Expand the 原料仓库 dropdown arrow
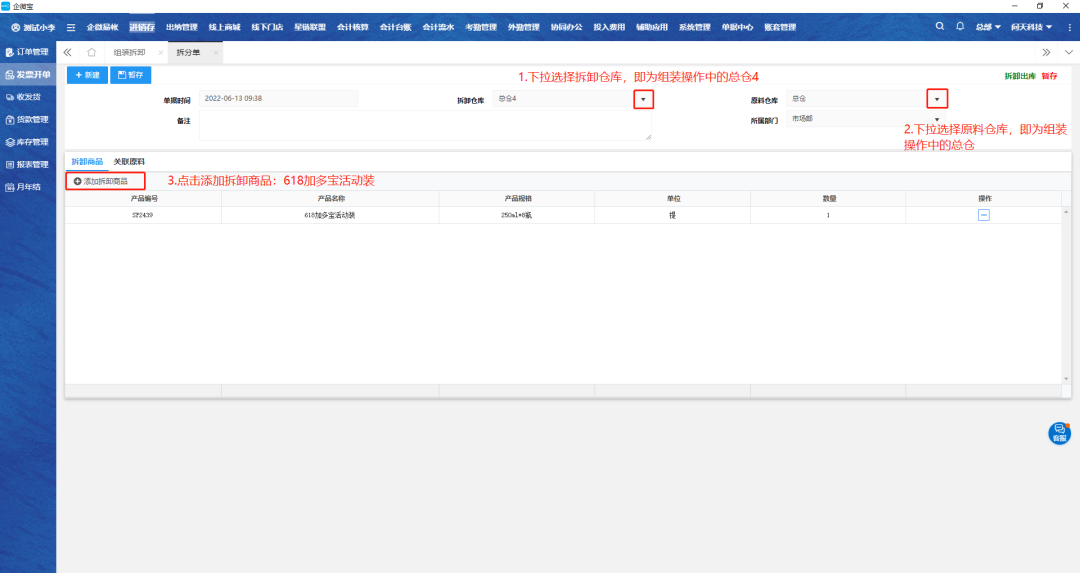The height and width of the screenshot is (573, 1080). click(x=937, y=99)
